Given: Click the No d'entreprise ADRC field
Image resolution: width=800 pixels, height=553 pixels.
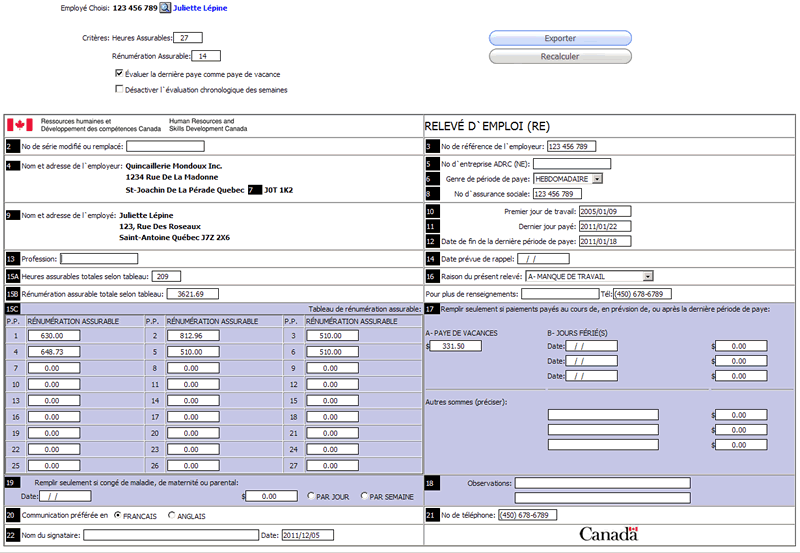Looking at the screenshot, I should pos(572,164).
